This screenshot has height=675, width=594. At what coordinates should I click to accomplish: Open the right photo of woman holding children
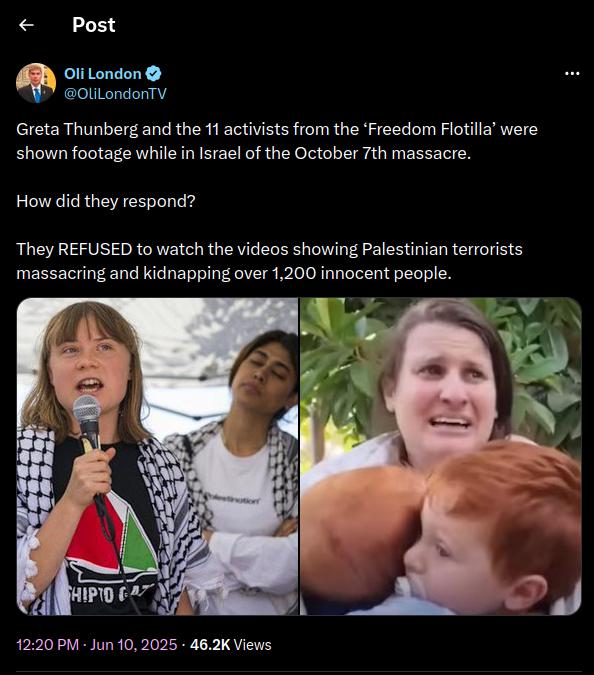pos(441,456)
